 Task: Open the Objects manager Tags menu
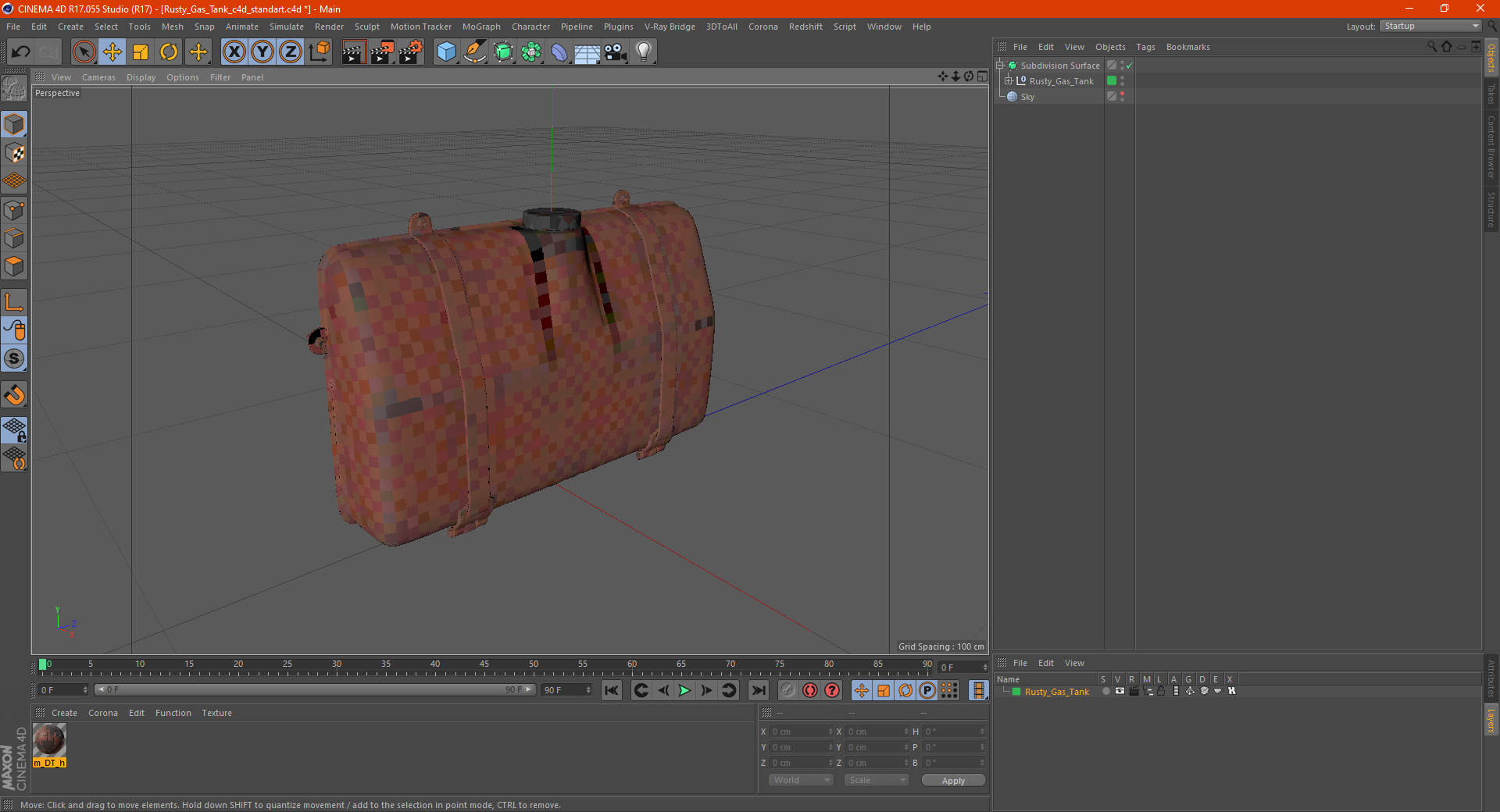click(1145, 47)
